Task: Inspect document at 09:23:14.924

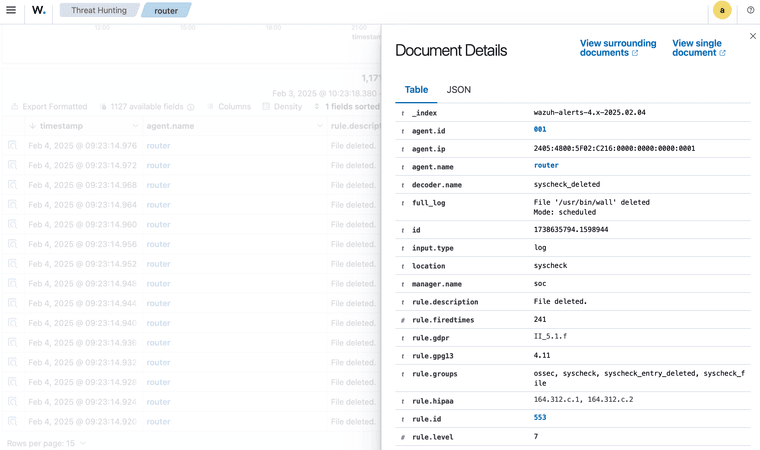Action: click(x=13, y=402)
